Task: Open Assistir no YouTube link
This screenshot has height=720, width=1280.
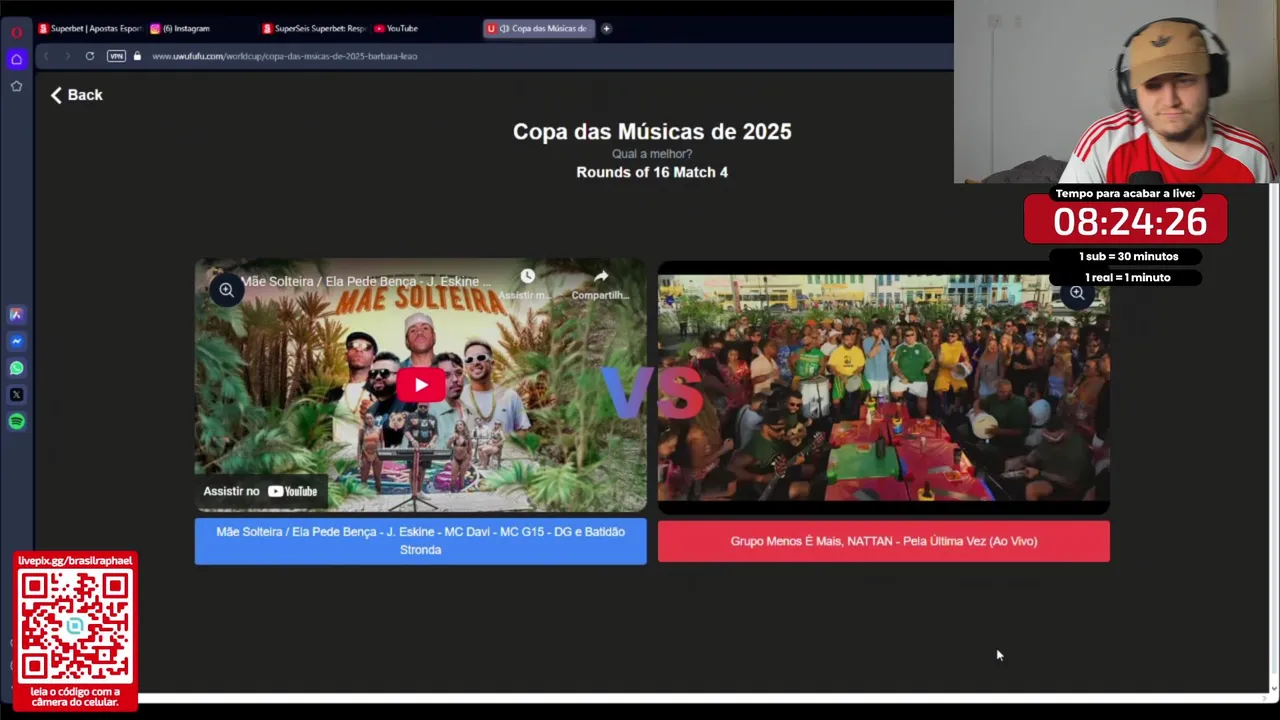Action: coord(261,491)
